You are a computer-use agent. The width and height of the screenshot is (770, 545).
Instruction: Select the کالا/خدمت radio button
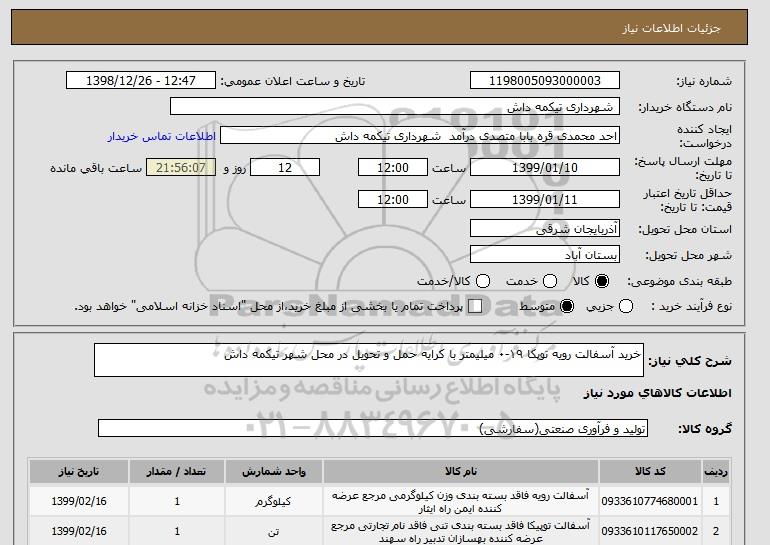point(483,281)
